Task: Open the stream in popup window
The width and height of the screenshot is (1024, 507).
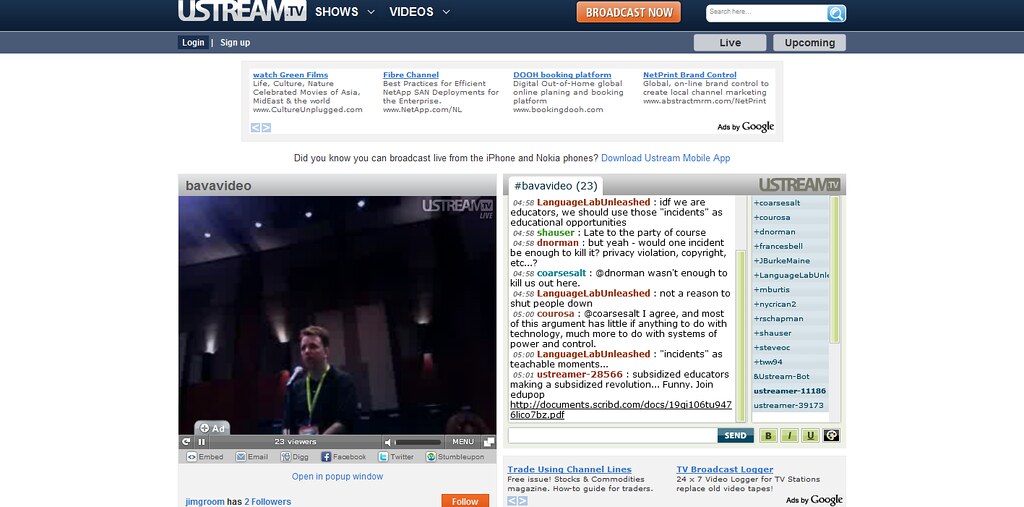Action: (338, 477)
